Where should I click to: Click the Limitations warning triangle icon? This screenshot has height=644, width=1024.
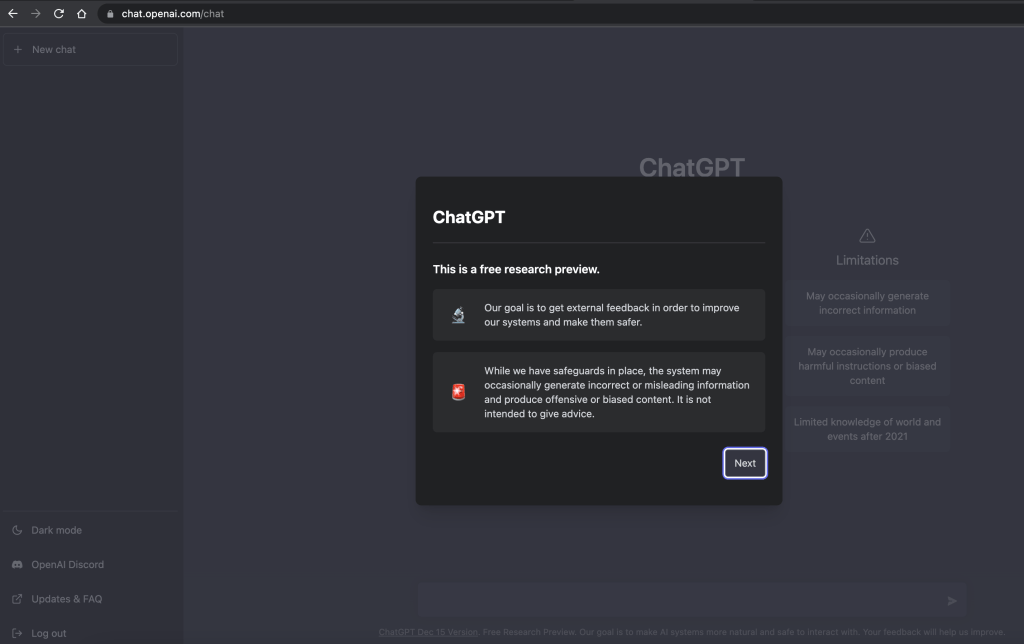pos(867,236)
